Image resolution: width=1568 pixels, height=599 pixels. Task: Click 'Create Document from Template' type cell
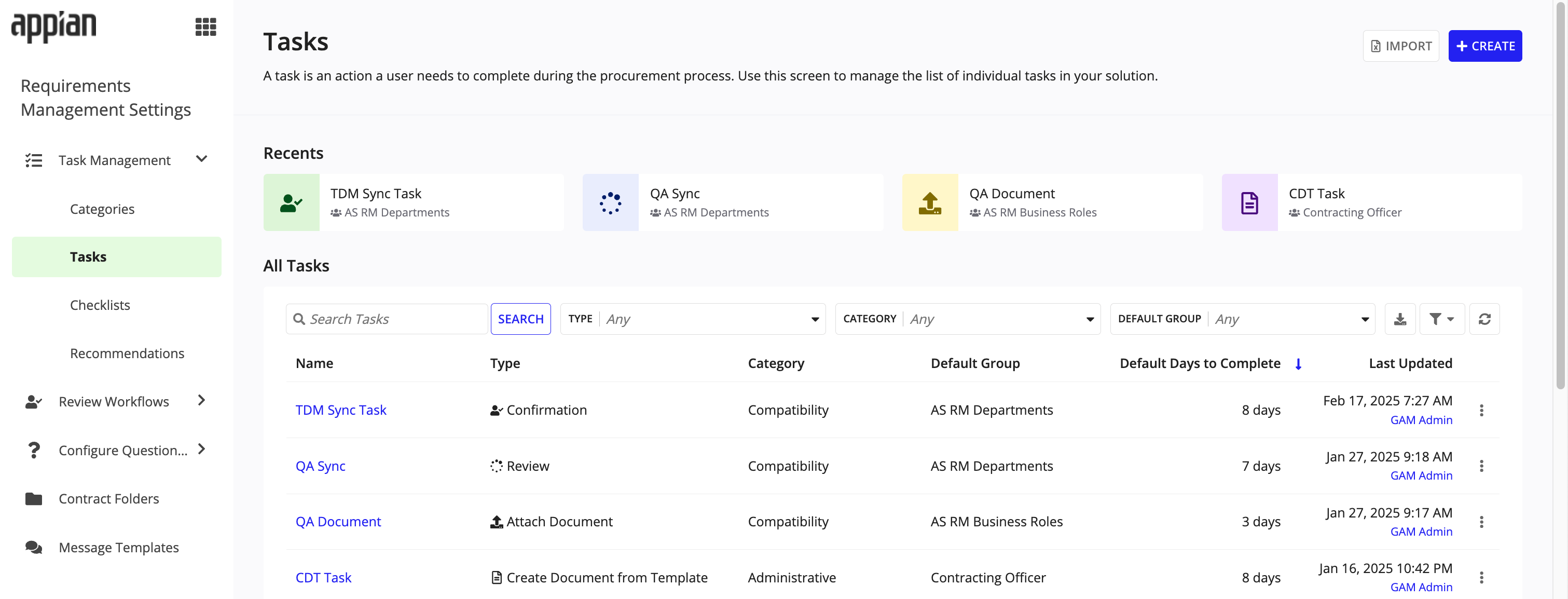tap(599, 578)
